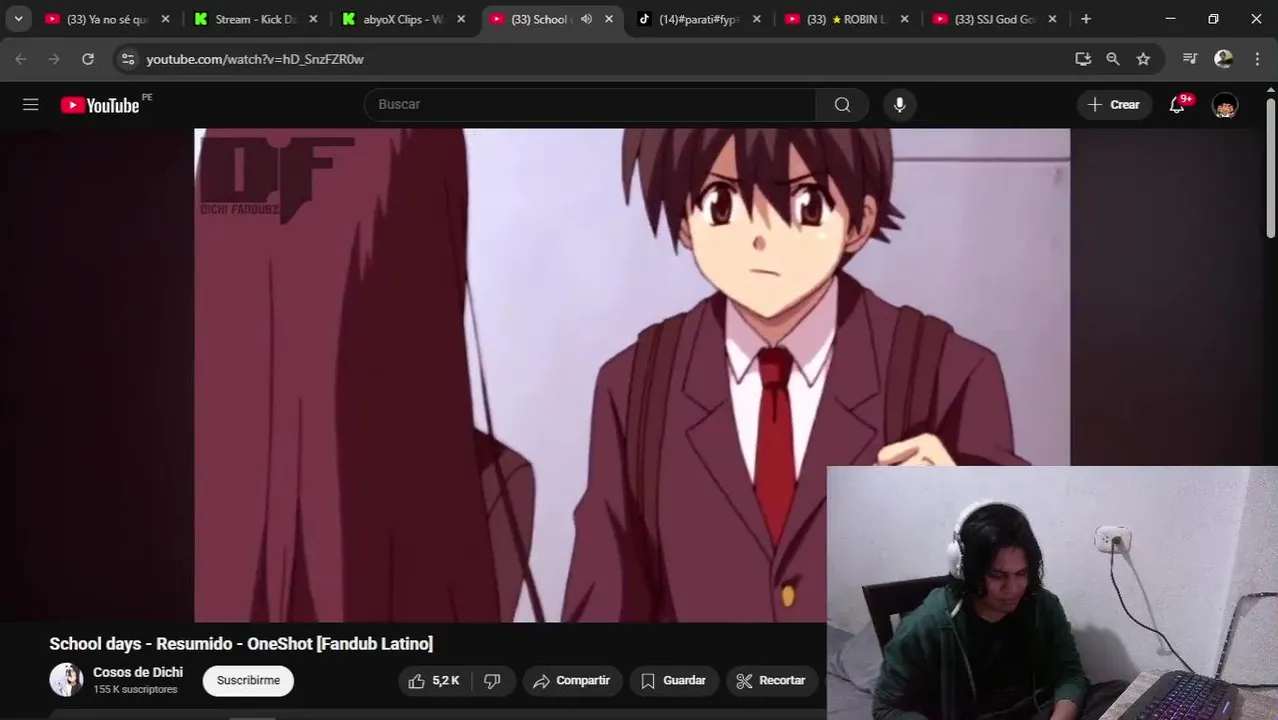Open the YouTube account avatar menu
Viewport: 1278px width, 720px height.
click(x=1225, y=105)
